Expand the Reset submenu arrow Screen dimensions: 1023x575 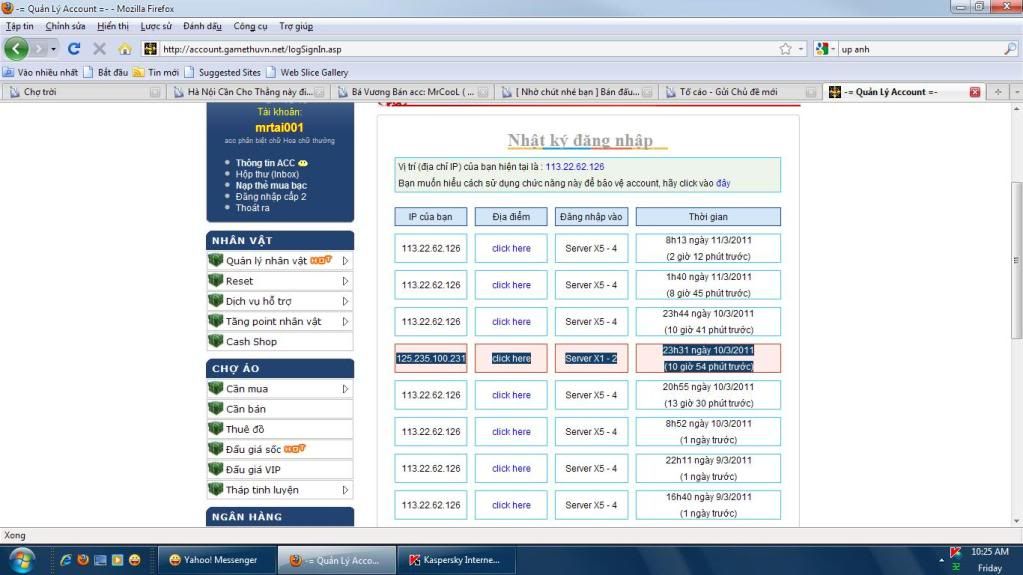click(345, 281)
